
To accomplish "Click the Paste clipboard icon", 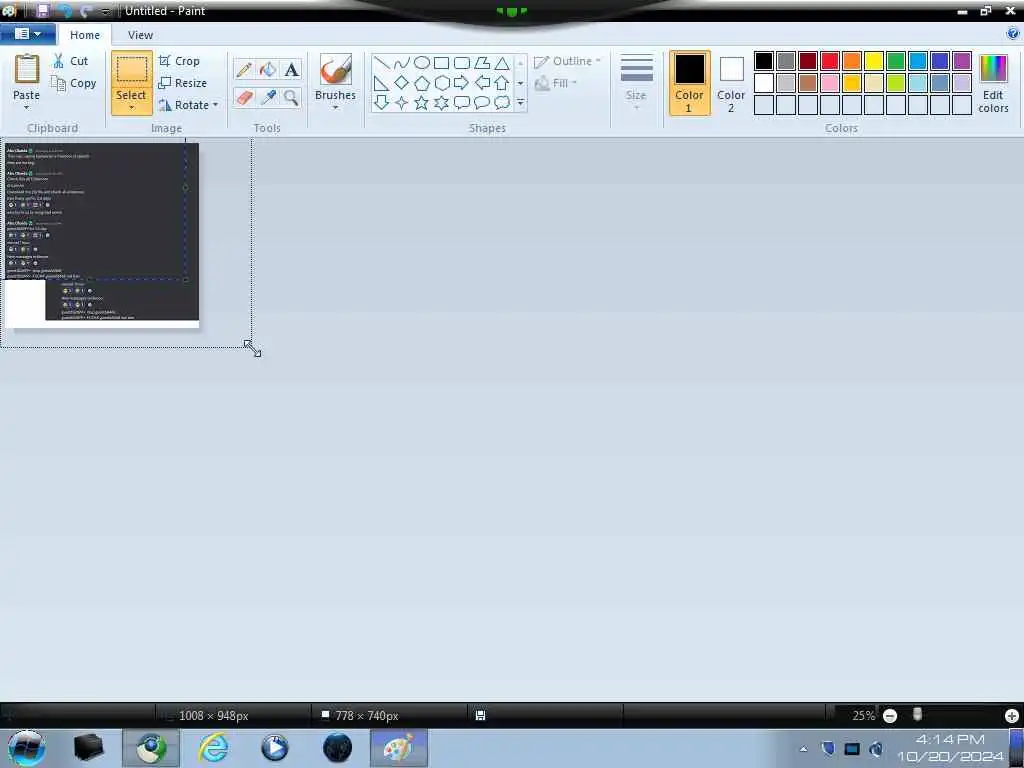I will point(27,69).
